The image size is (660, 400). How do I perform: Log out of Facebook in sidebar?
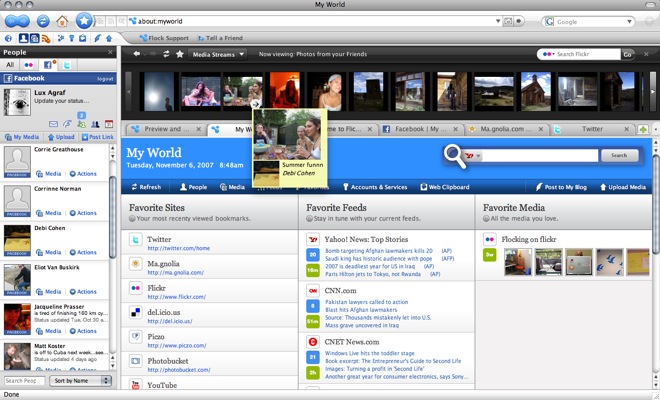point(105,77)
